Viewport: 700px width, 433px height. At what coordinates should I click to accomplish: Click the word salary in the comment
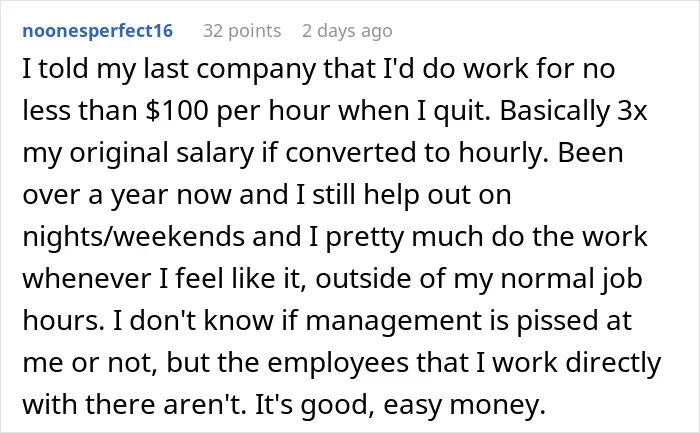215,153
